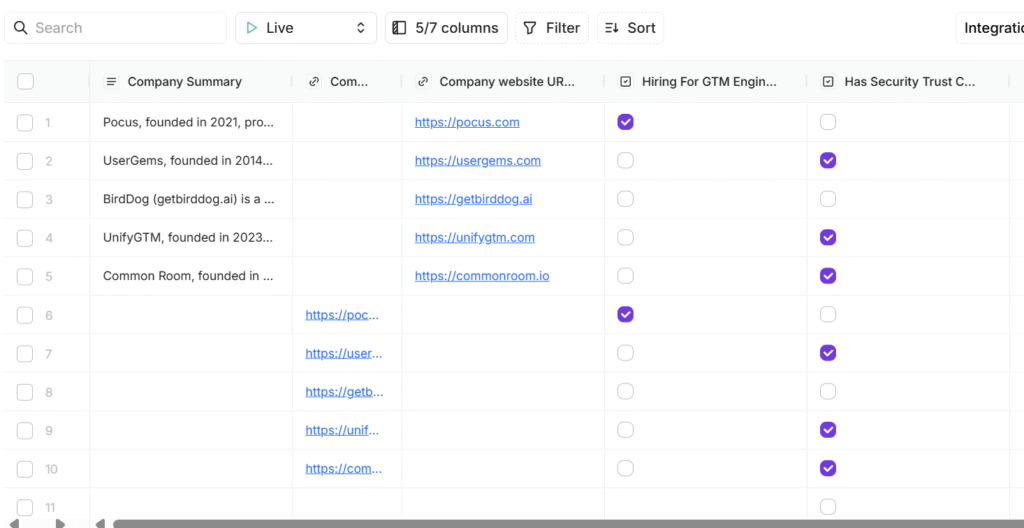The height and width of the screenshot is (528, 1024).
Task: Open the https://pocus.com link
Action: tap(467, 122)
